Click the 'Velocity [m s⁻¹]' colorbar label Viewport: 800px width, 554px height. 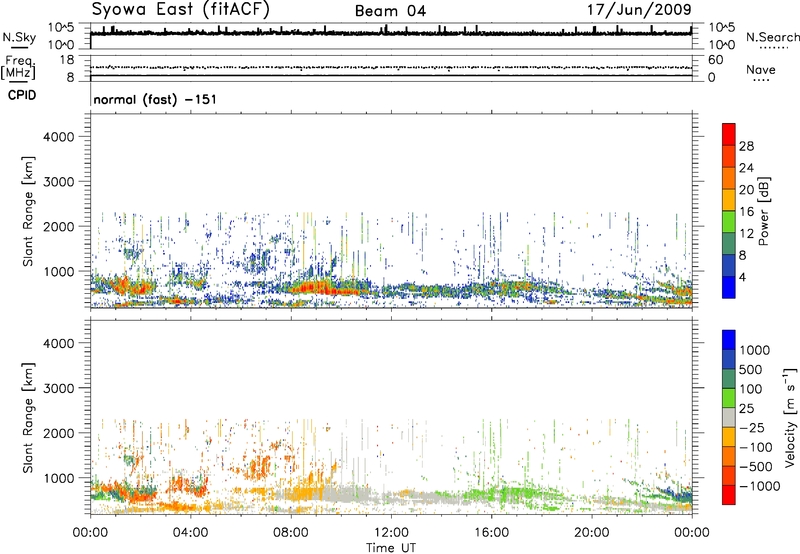(790, 417)
